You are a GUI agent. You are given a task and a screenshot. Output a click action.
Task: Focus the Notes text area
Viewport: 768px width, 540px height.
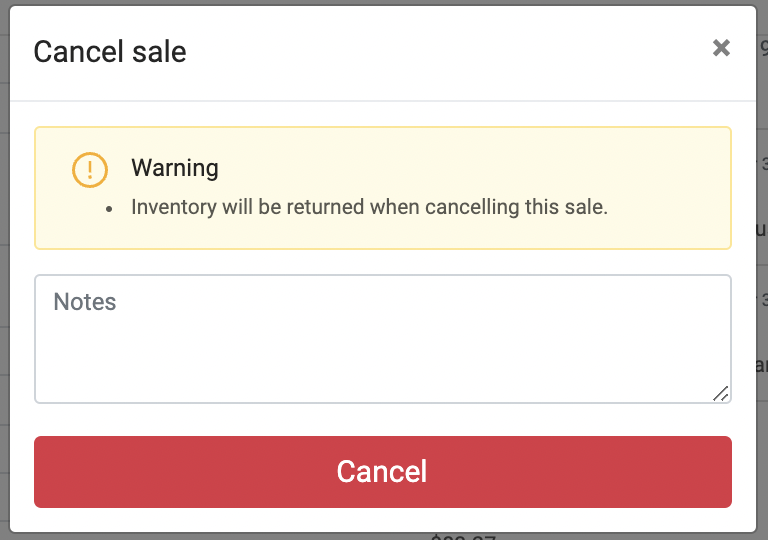tap(382, 339)
